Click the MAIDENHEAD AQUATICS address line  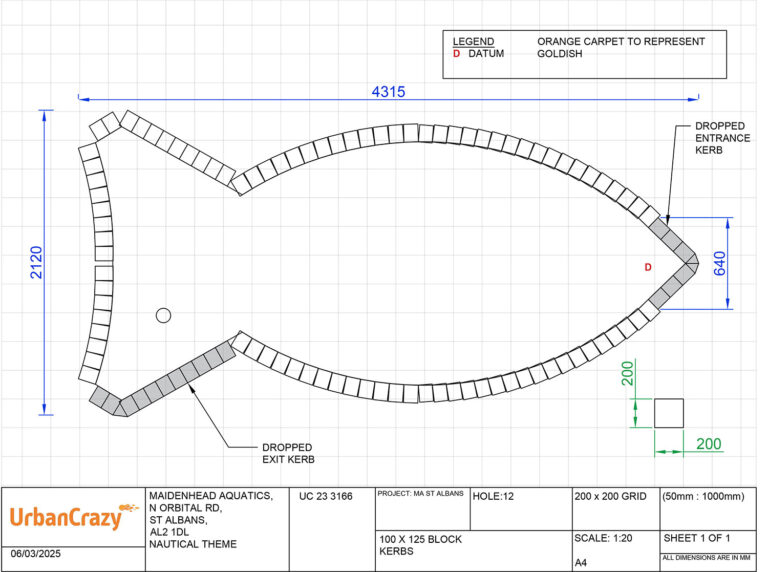(x=211, y=496)
